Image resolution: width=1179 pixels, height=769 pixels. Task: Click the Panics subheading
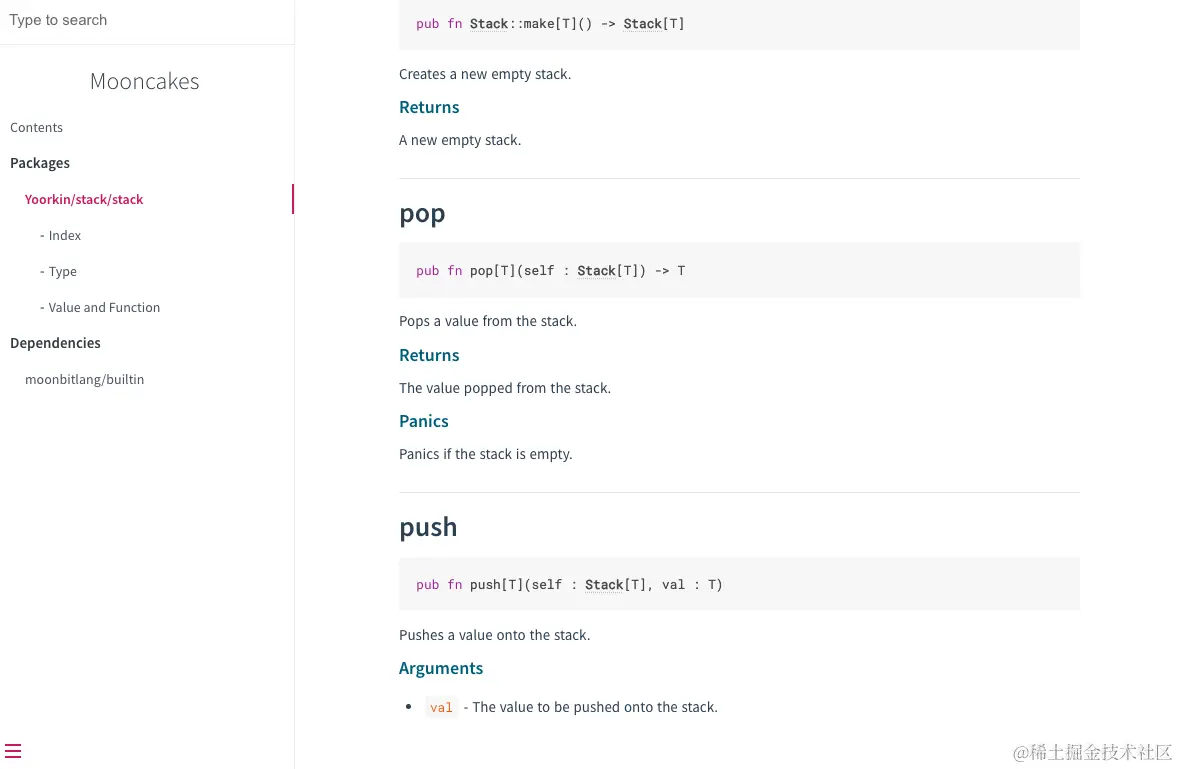[x=424, y=421]
